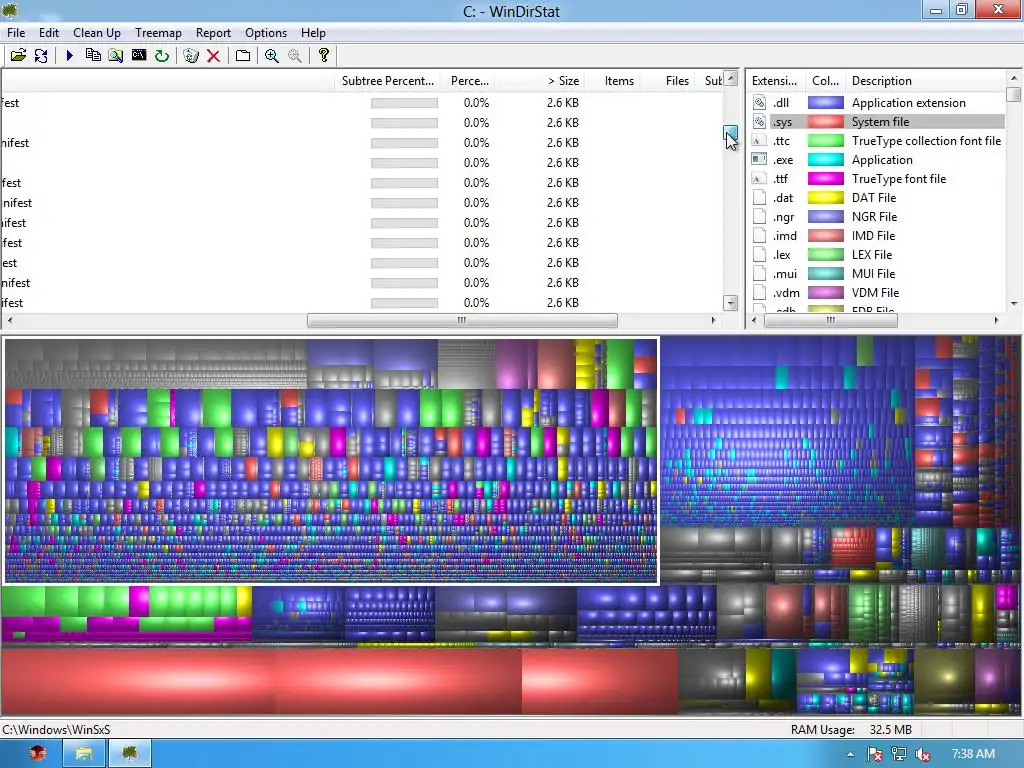The image size is (1024, 768).
Task: Click the Copy Path toolbar icon
Action: [93, 56]
